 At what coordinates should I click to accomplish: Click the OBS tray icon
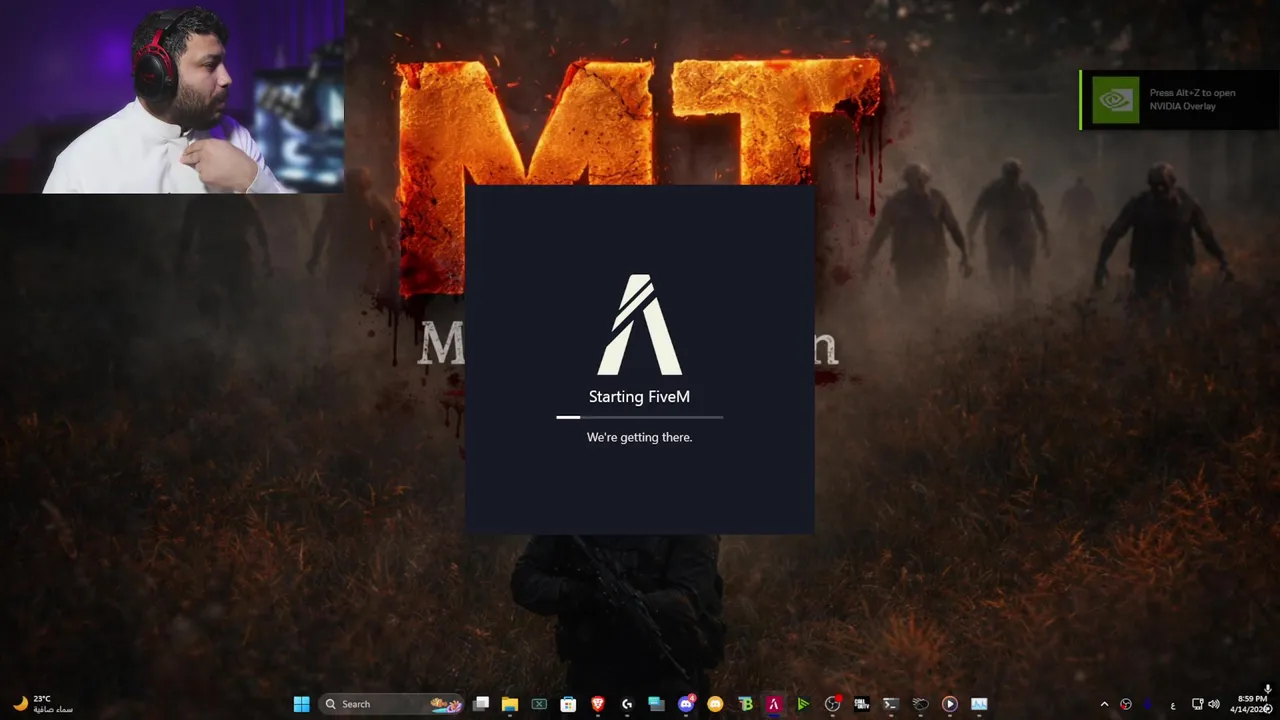(x=1127, y=704)
